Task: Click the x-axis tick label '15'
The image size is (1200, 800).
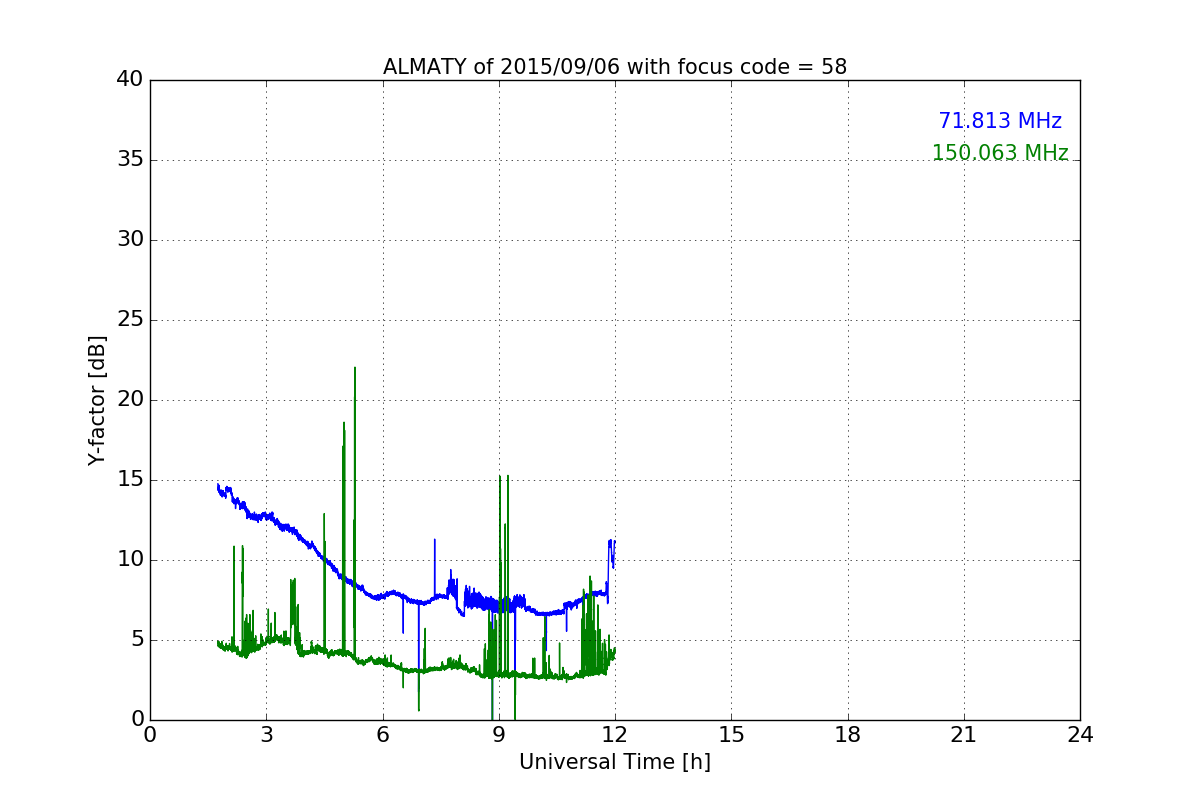Action: pyautogui.click(x=731, y=735)
